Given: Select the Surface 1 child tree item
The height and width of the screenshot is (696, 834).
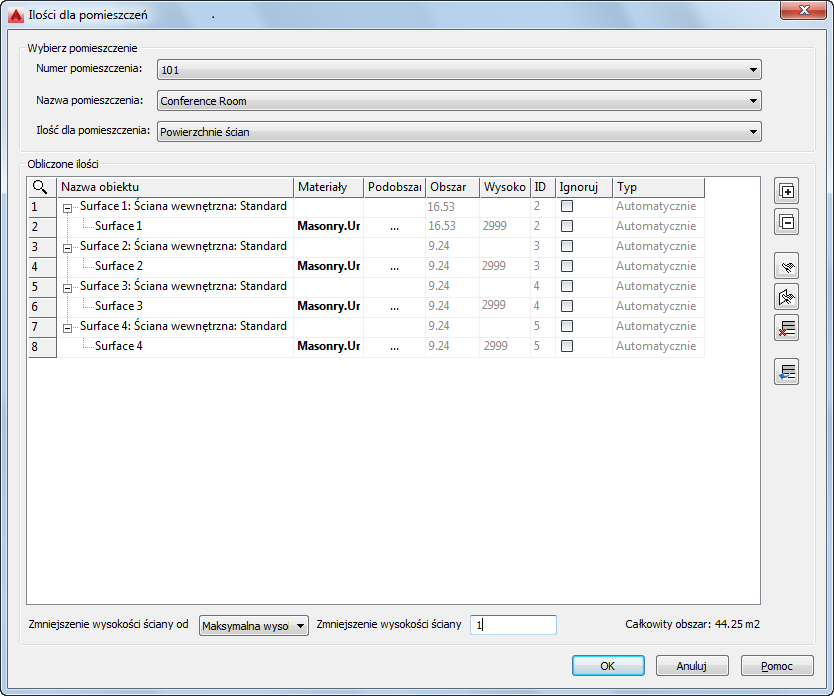Looking at the screenshot, I should [118, 226].
